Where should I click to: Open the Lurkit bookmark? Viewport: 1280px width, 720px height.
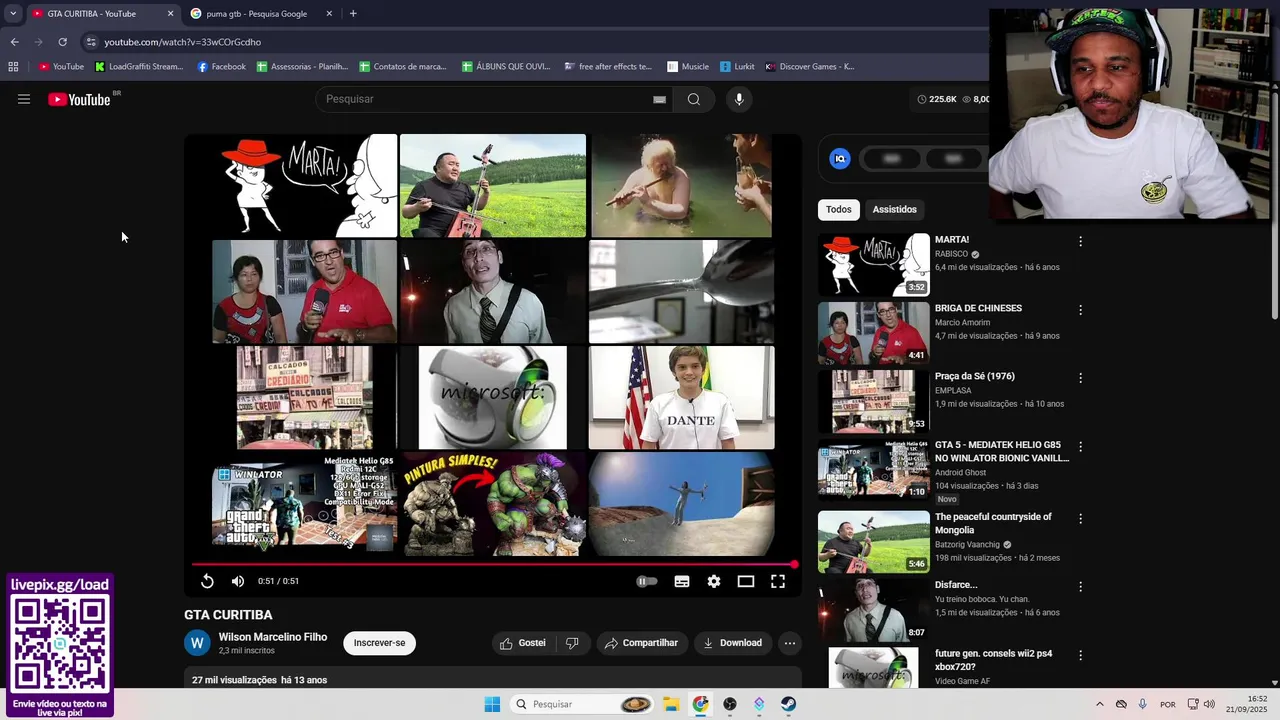click(x=737, y=67)
